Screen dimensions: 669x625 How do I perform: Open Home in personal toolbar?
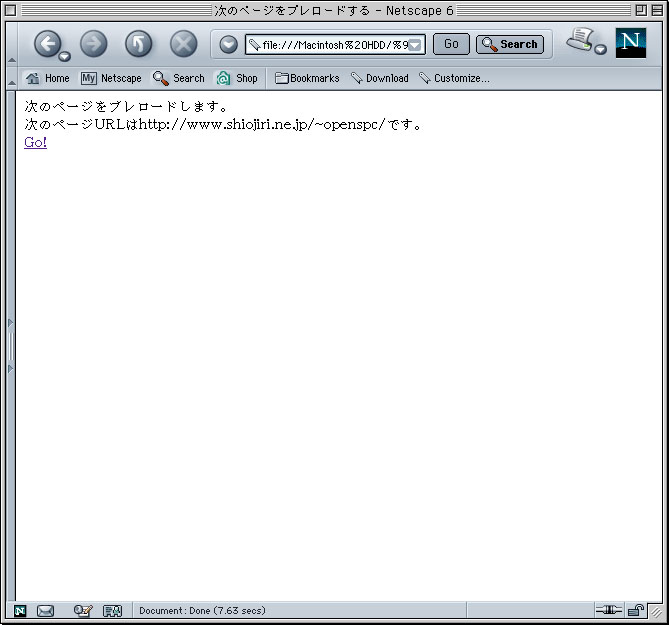47,78
